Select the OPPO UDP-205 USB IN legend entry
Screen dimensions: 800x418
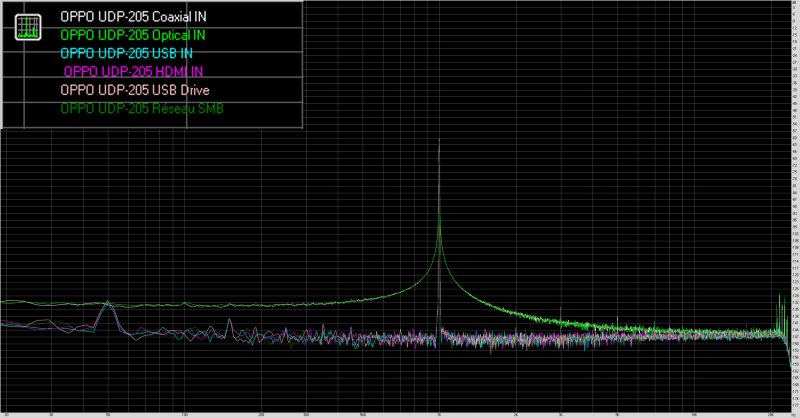coord(127,54)
